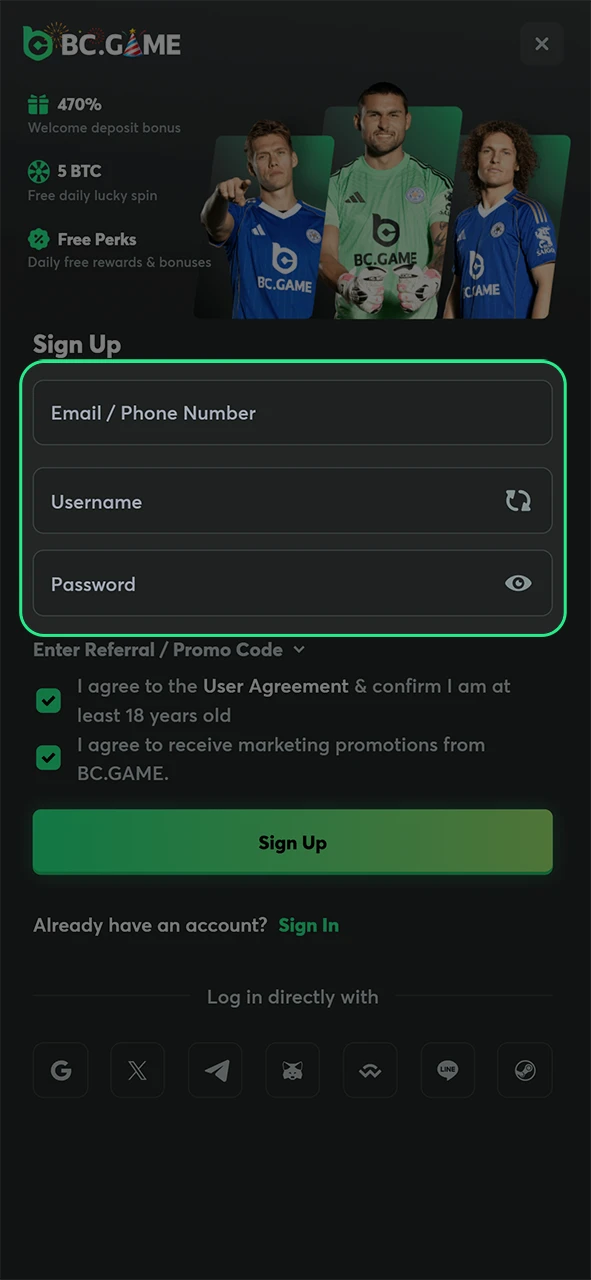This screenshot has width=591, height=1280.
Task: Click the BC.GAME logo
Action: point(100,44)
